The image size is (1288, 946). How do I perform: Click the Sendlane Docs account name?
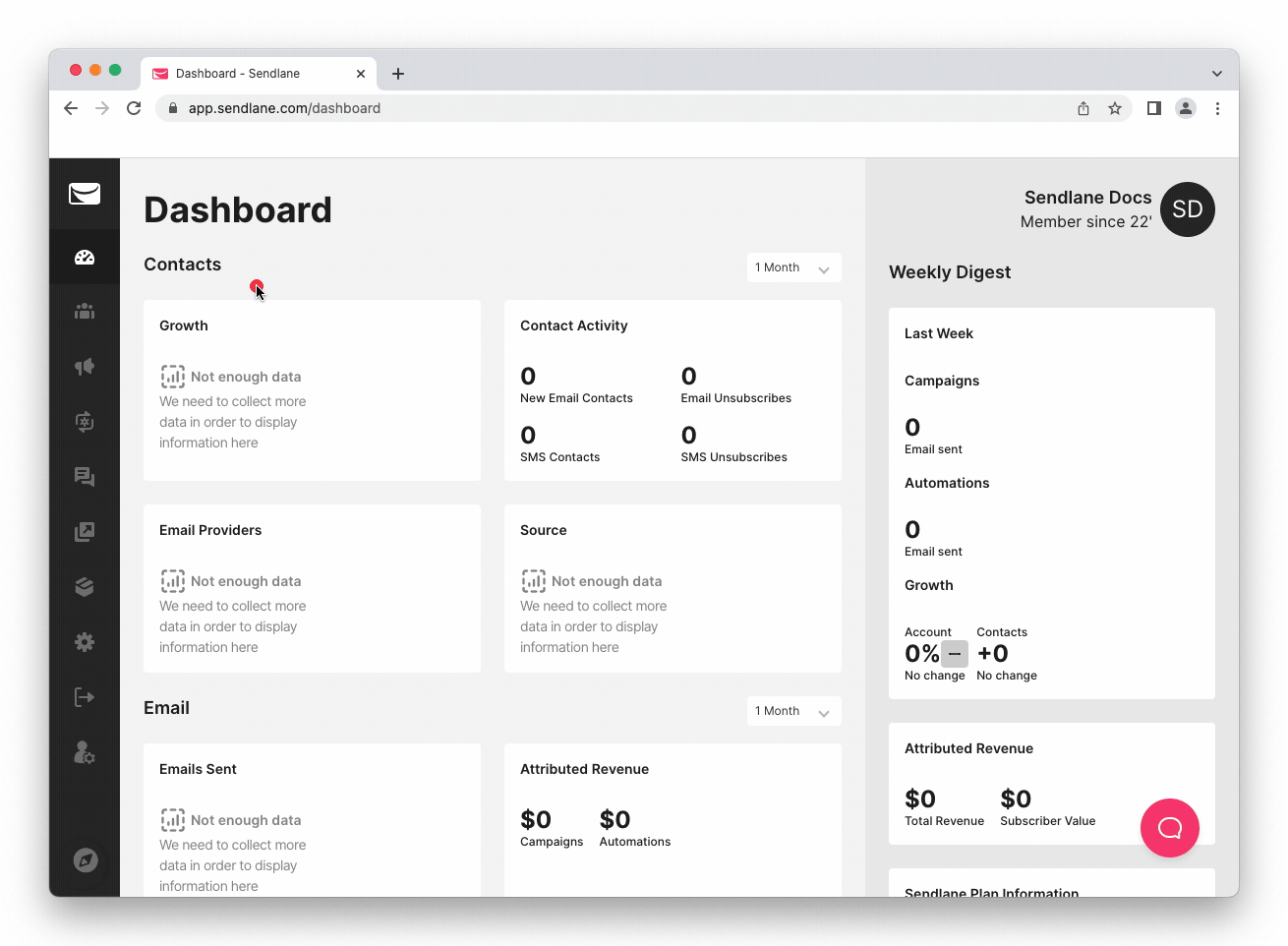(x=1087, y=198)
